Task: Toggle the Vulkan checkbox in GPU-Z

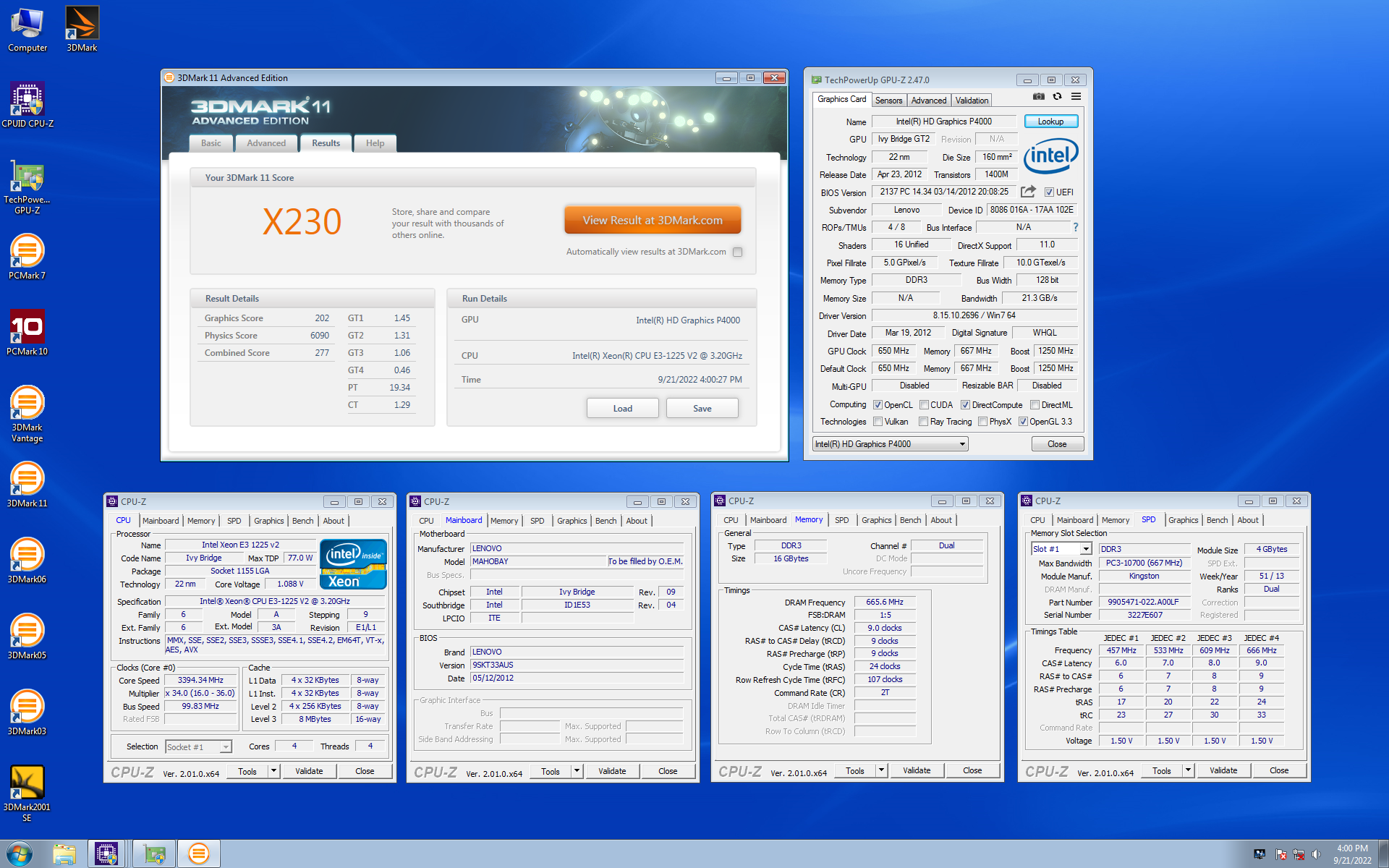Action: click(878, 422)
